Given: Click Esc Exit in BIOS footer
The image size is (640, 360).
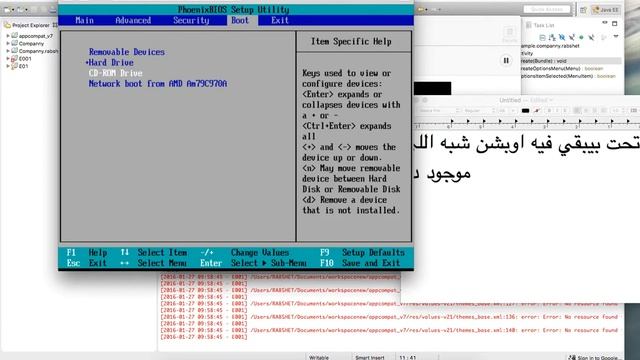Looking at the screenshot, I should [x=87, y=263].
